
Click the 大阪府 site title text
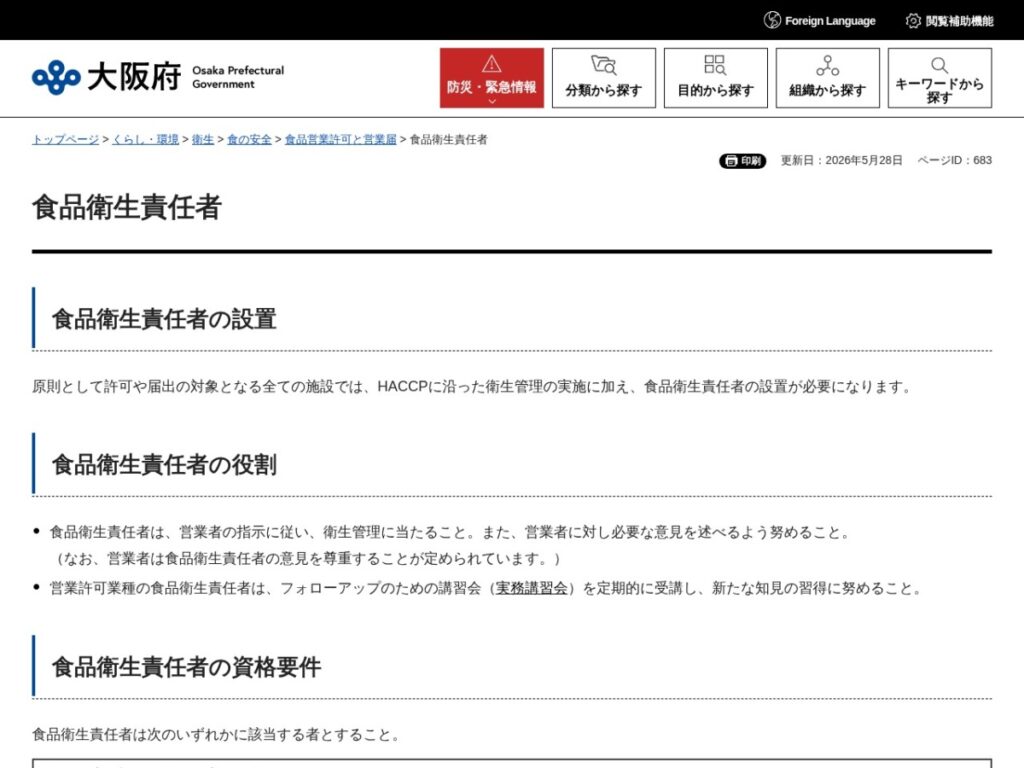pos(134,77)
